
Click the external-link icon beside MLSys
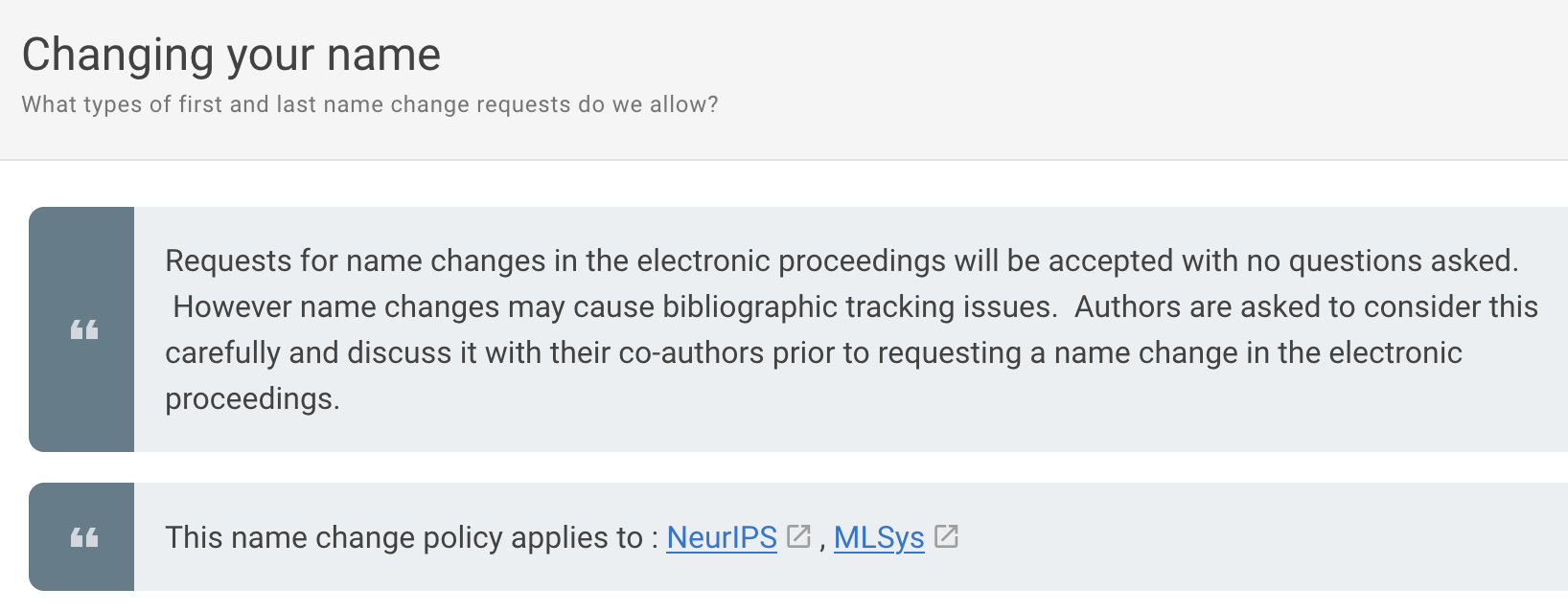pos(946,536)
